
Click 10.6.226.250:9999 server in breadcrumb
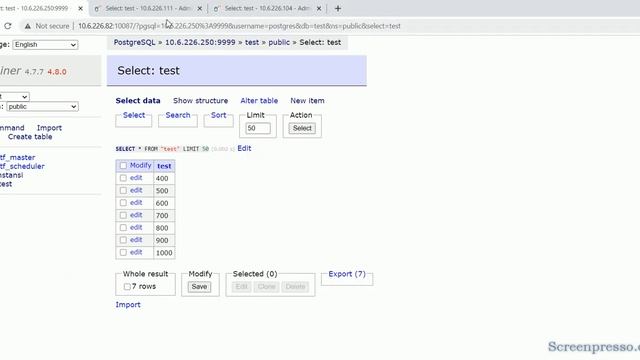(x=200, y=42)
